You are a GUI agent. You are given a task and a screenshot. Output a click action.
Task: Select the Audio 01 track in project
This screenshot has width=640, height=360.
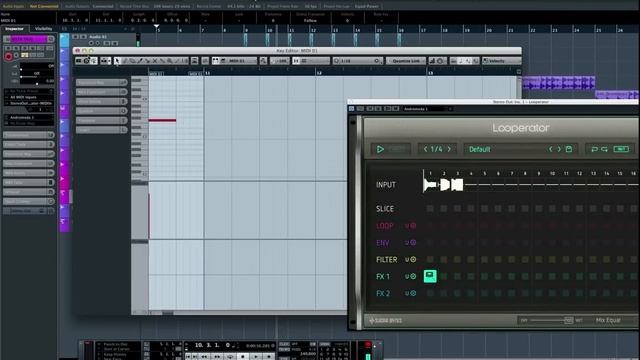point(98,37)
